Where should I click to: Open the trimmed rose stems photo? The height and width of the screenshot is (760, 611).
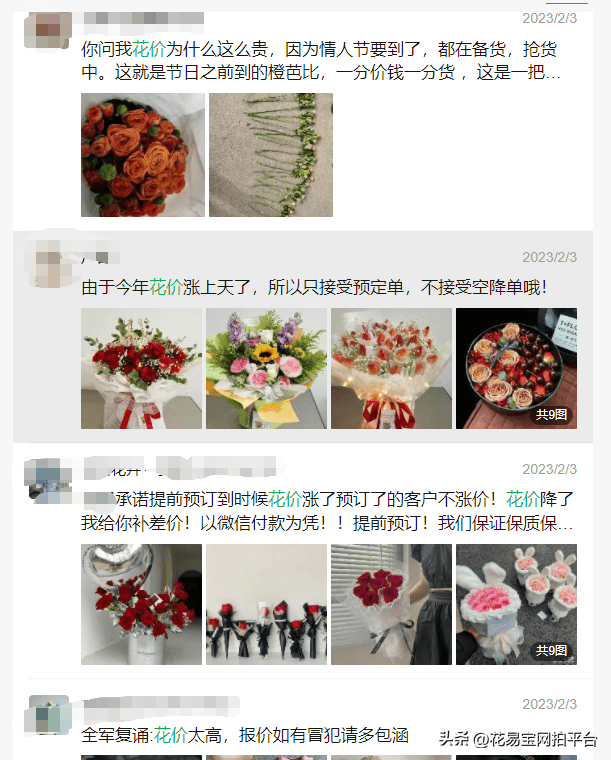click(x=271, y=155)
